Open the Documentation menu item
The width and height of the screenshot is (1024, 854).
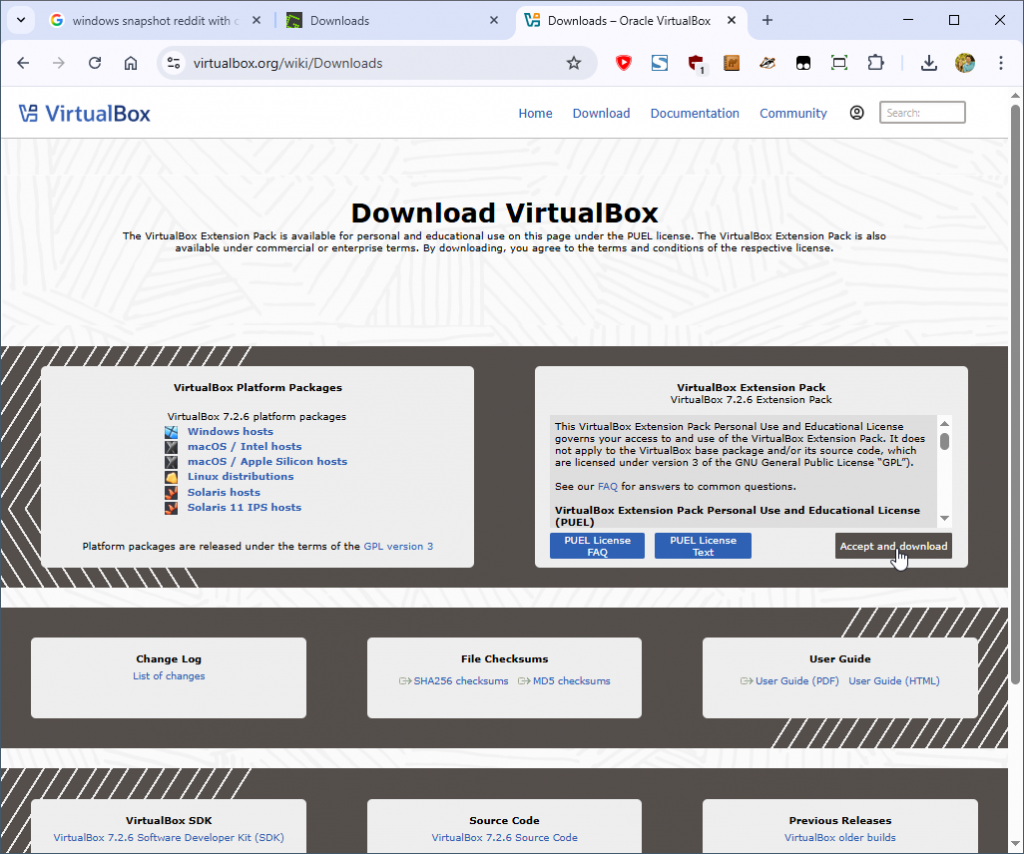click(x=694, y=113)
